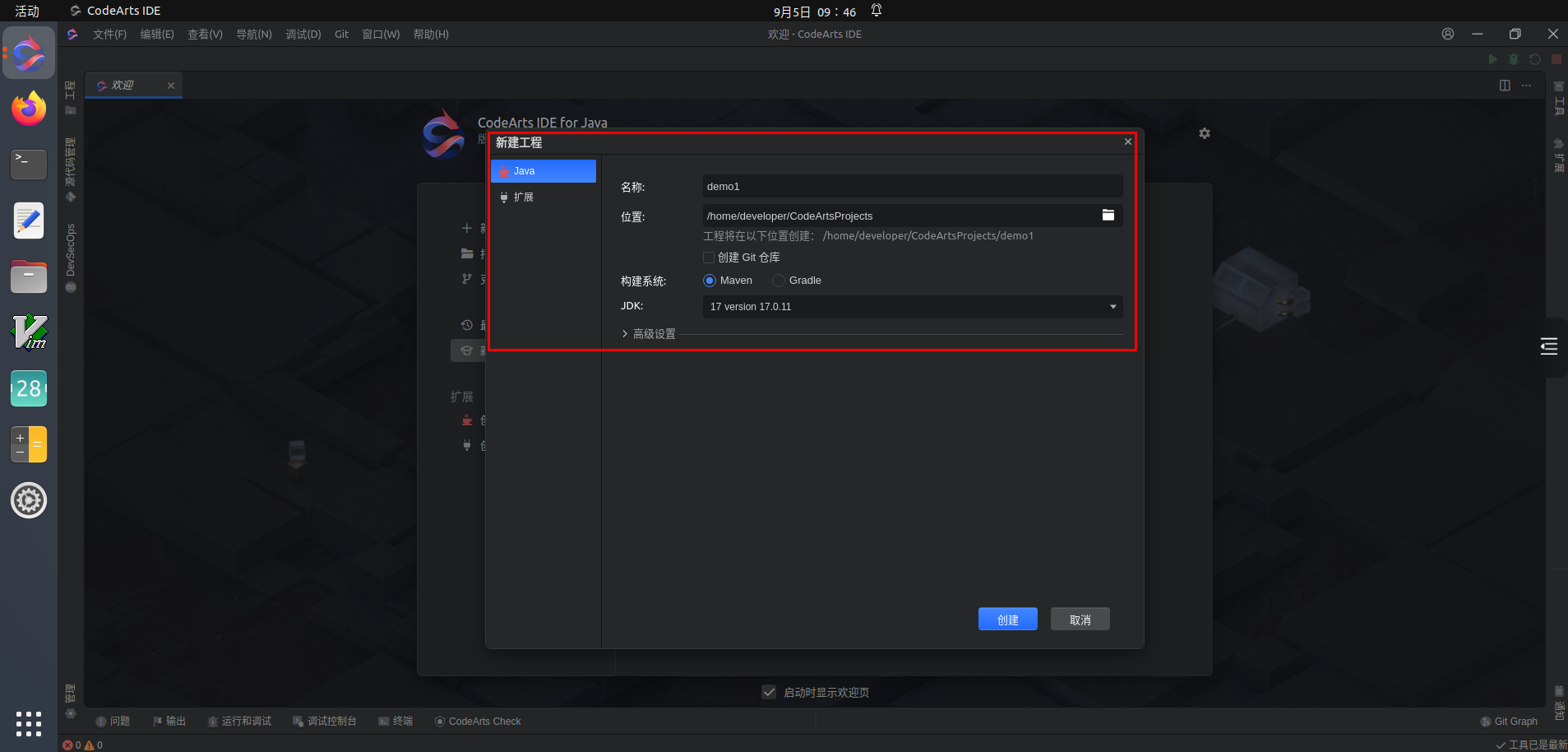Open the 窗口(W) menu
Image resolution: width=1568 pixels, height=752 pixels.
click(381, 35)
